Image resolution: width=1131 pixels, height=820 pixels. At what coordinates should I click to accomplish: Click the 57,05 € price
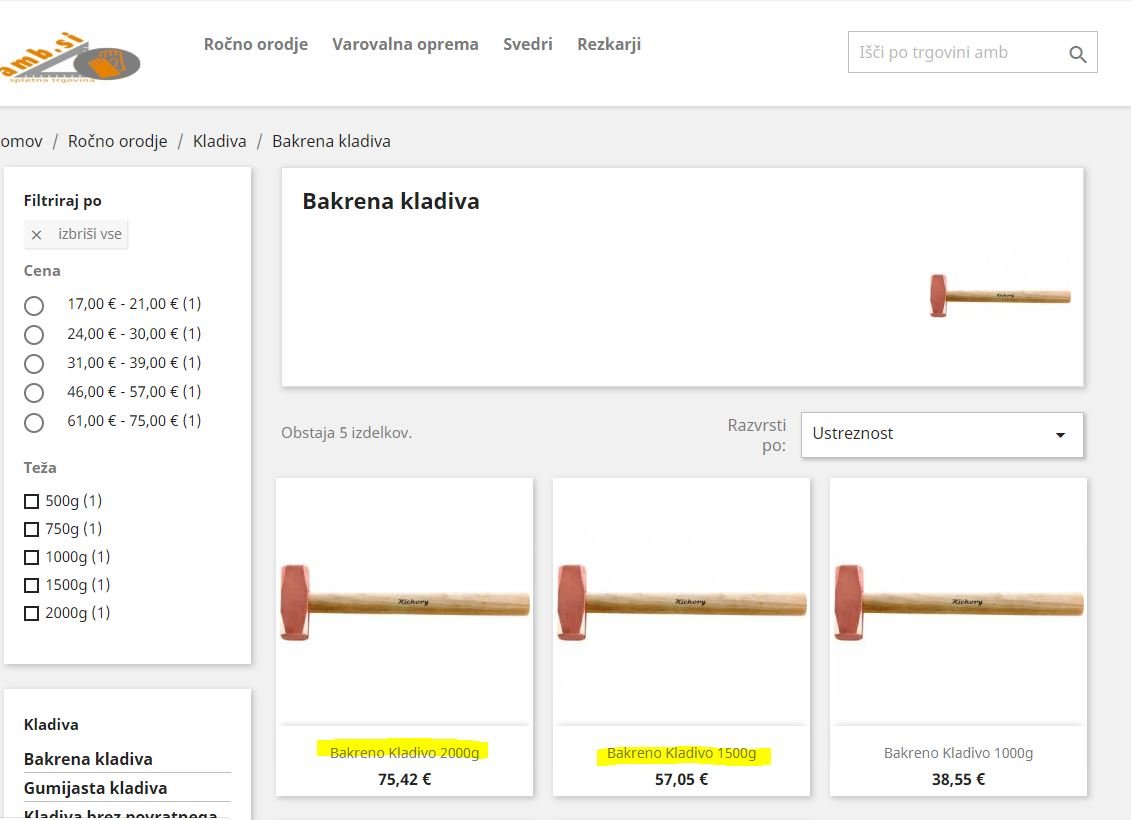coord(682,780)
